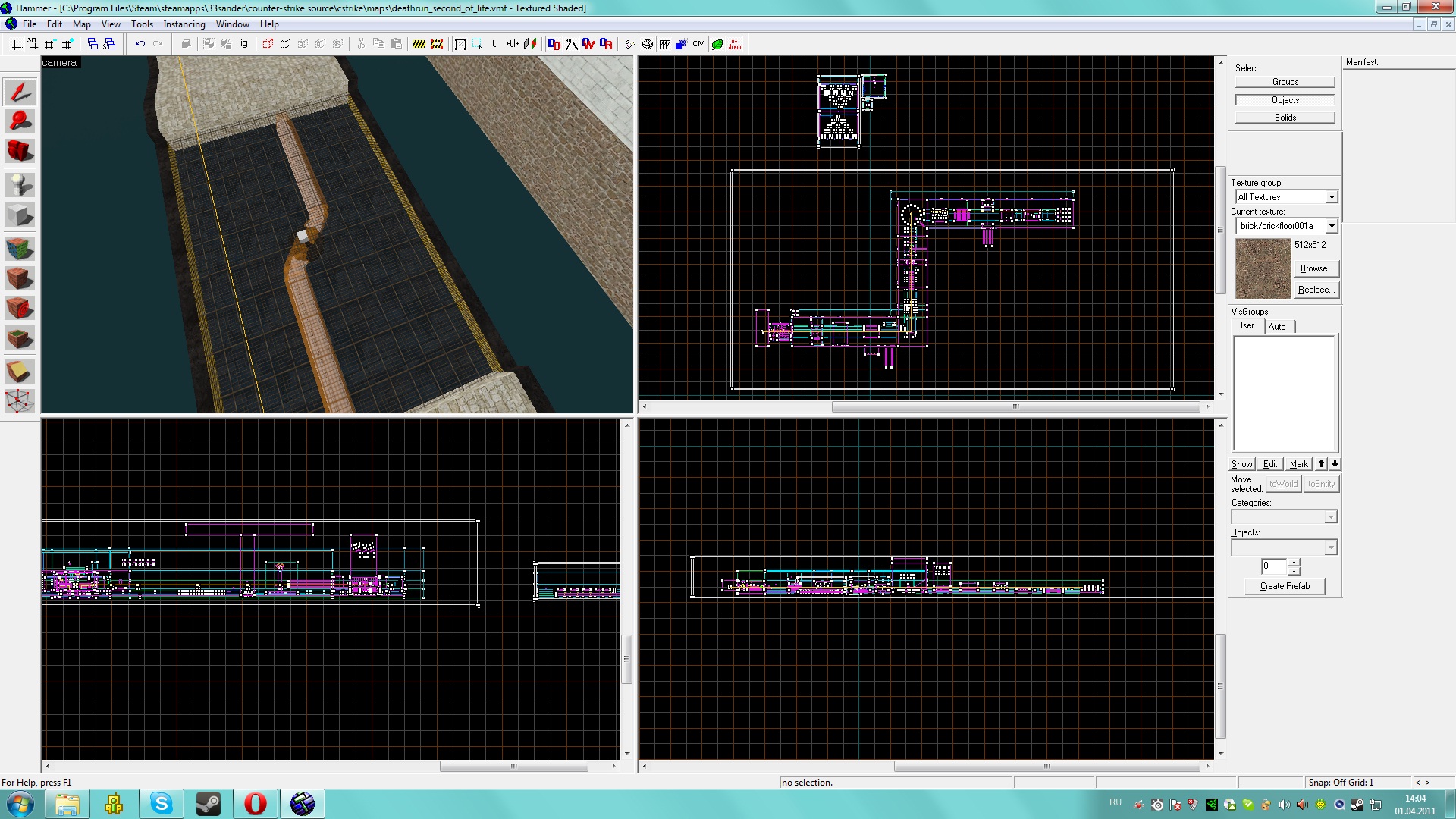Open the Instancing menu
This screenshot has width=1456, height=819.
(184, 24)
